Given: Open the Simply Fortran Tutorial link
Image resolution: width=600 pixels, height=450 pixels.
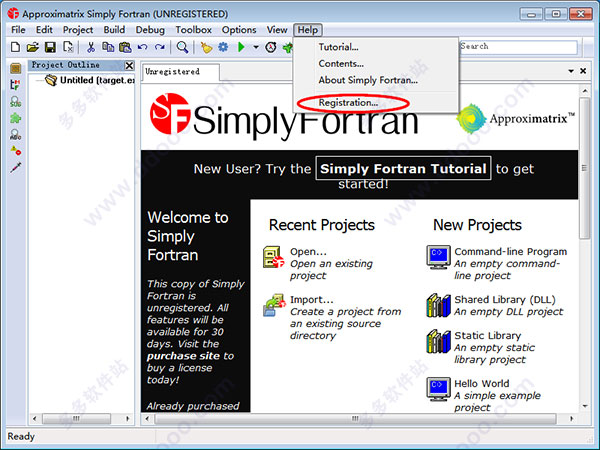Looking at the screenshot, I should click(403, 168).
